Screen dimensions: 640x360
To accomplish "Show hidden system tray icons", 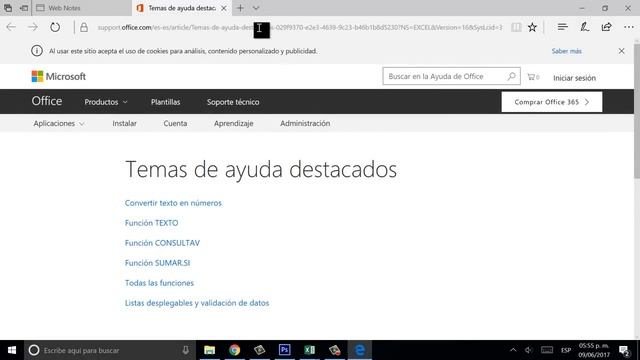I will pos(513,350).
